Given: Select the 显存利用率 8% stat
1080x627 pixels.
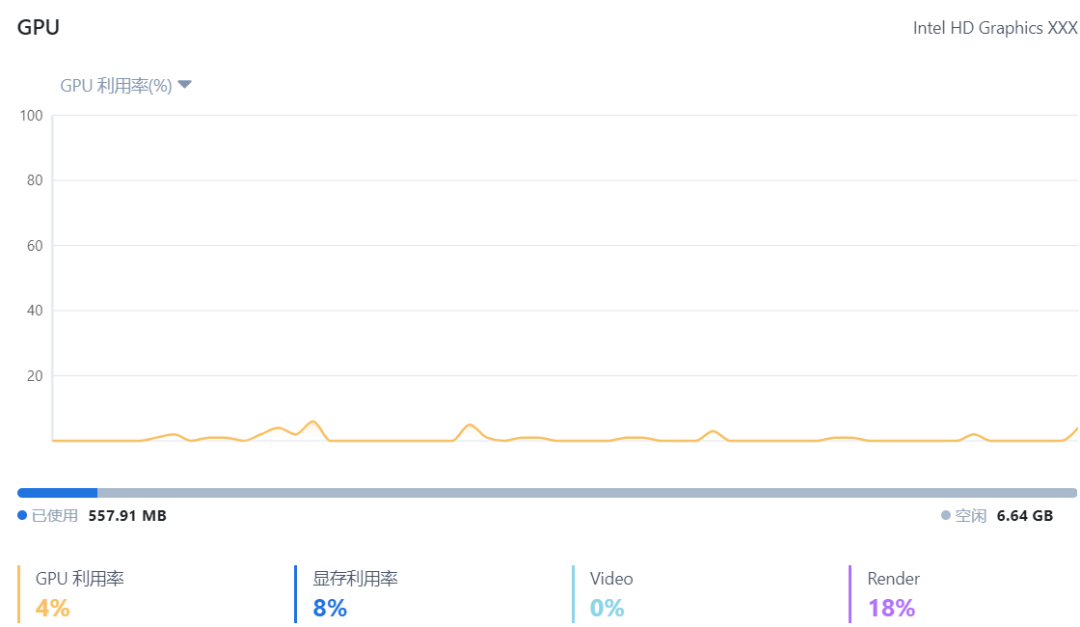Looking at the screenshot, I should click(x=330, y=607).
